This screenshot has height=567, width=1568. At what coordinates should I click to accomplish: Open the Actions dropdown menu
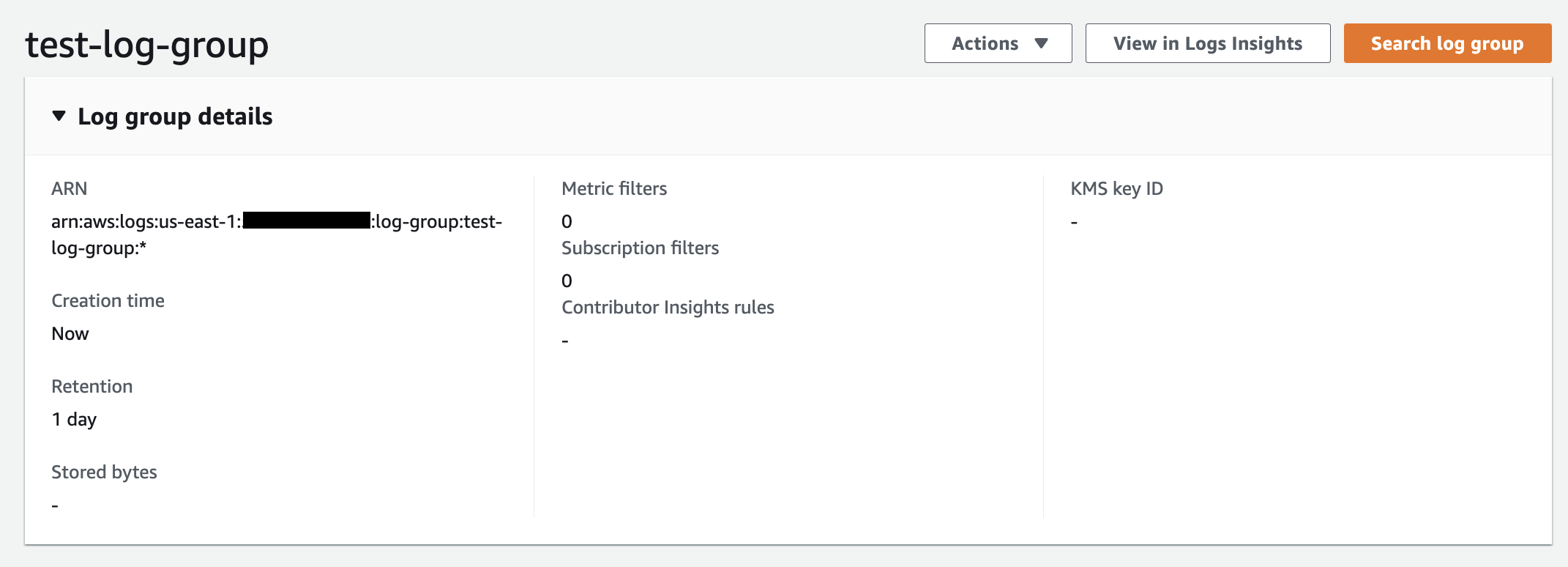pyautogui.click(x=985, y=44)
